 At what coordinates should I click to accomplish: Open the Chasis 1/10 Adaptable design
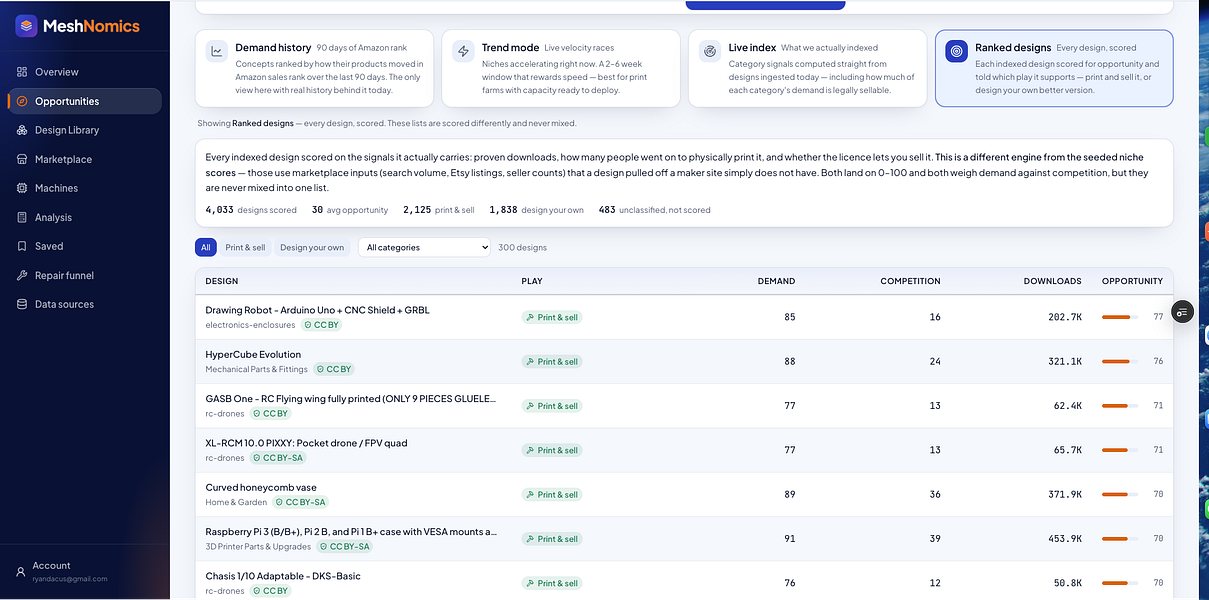coord(283,576)
